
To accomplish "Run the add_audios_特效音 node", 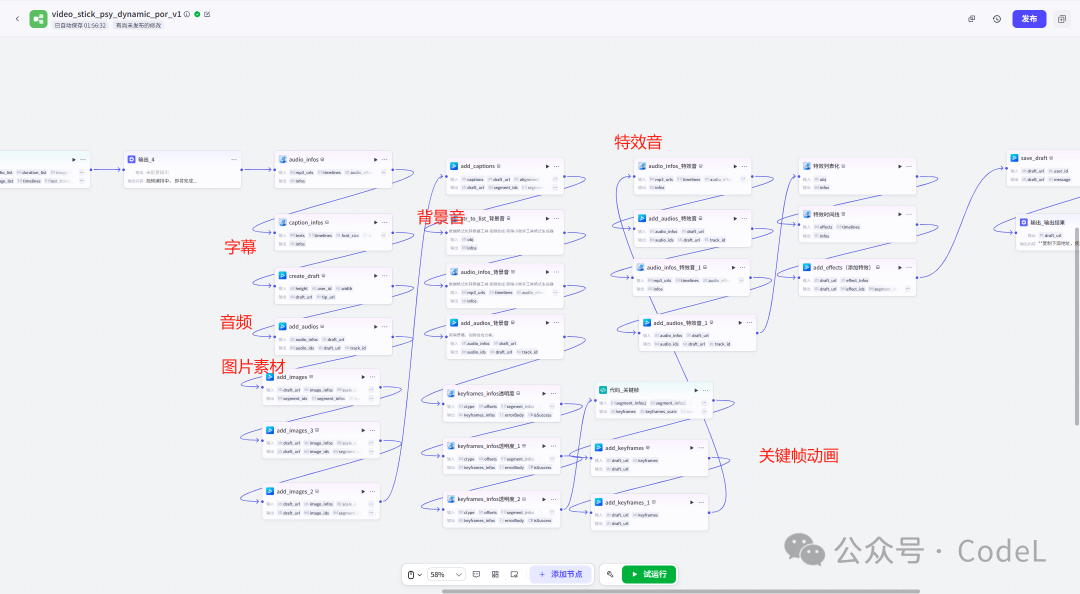I will [735, 218].
